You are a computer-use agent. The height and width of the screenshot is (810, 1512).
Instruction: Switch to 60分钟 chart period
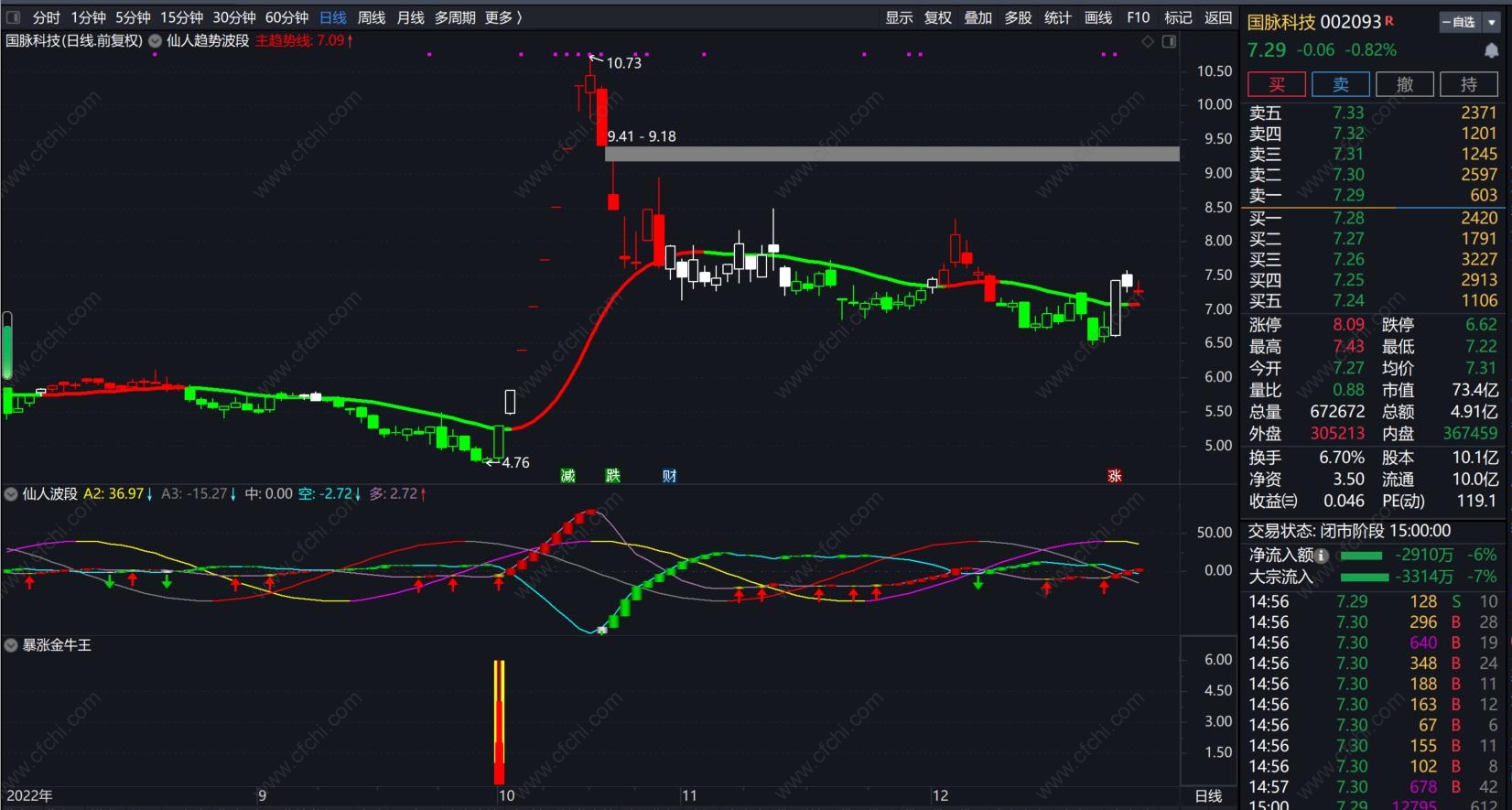(x=286, y=17)
